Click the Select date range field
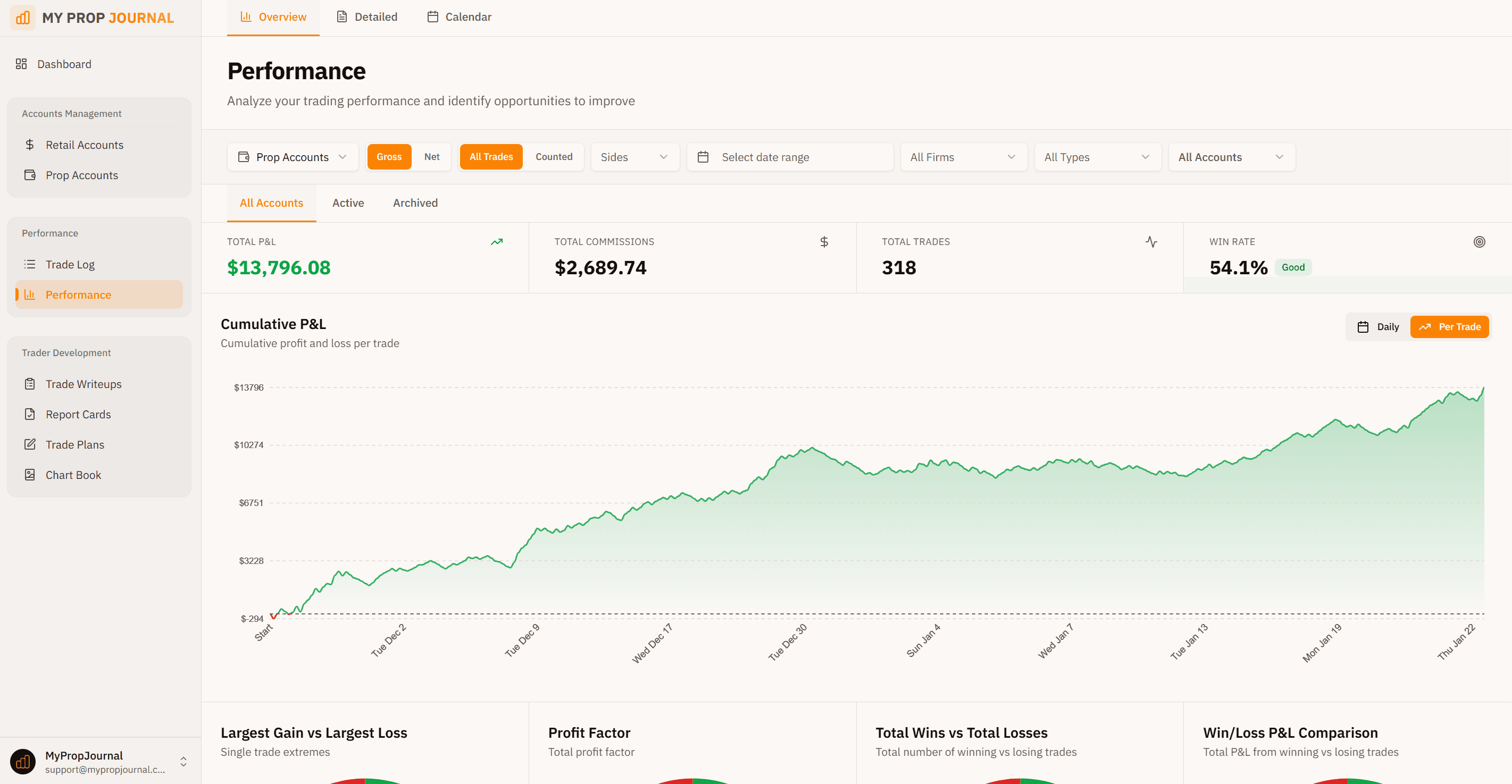 click(x=790, y=157)
